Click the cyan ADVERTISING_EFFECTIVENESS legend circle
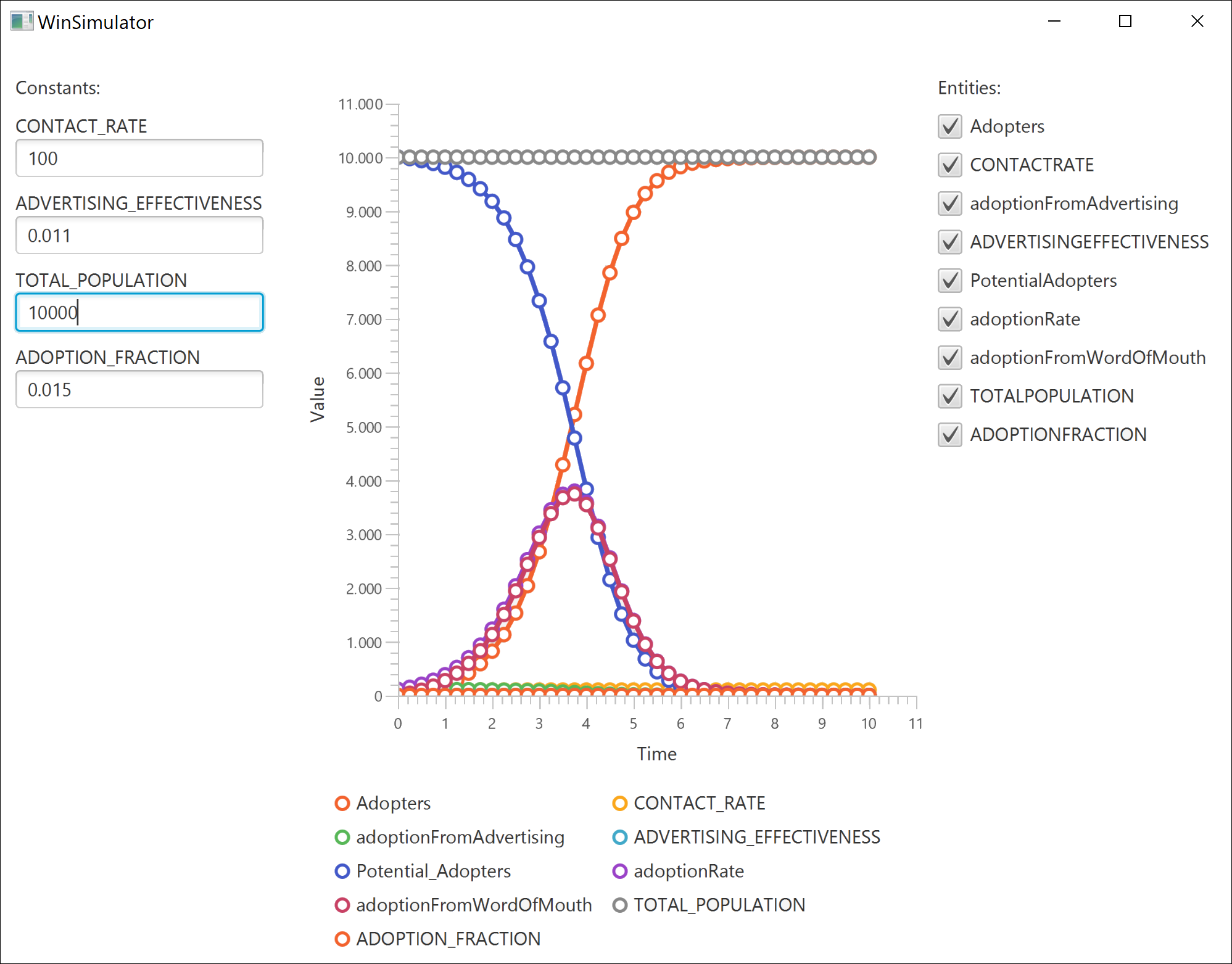The height and width of the screenshot is (964, 1232). (x=620, y=837)
